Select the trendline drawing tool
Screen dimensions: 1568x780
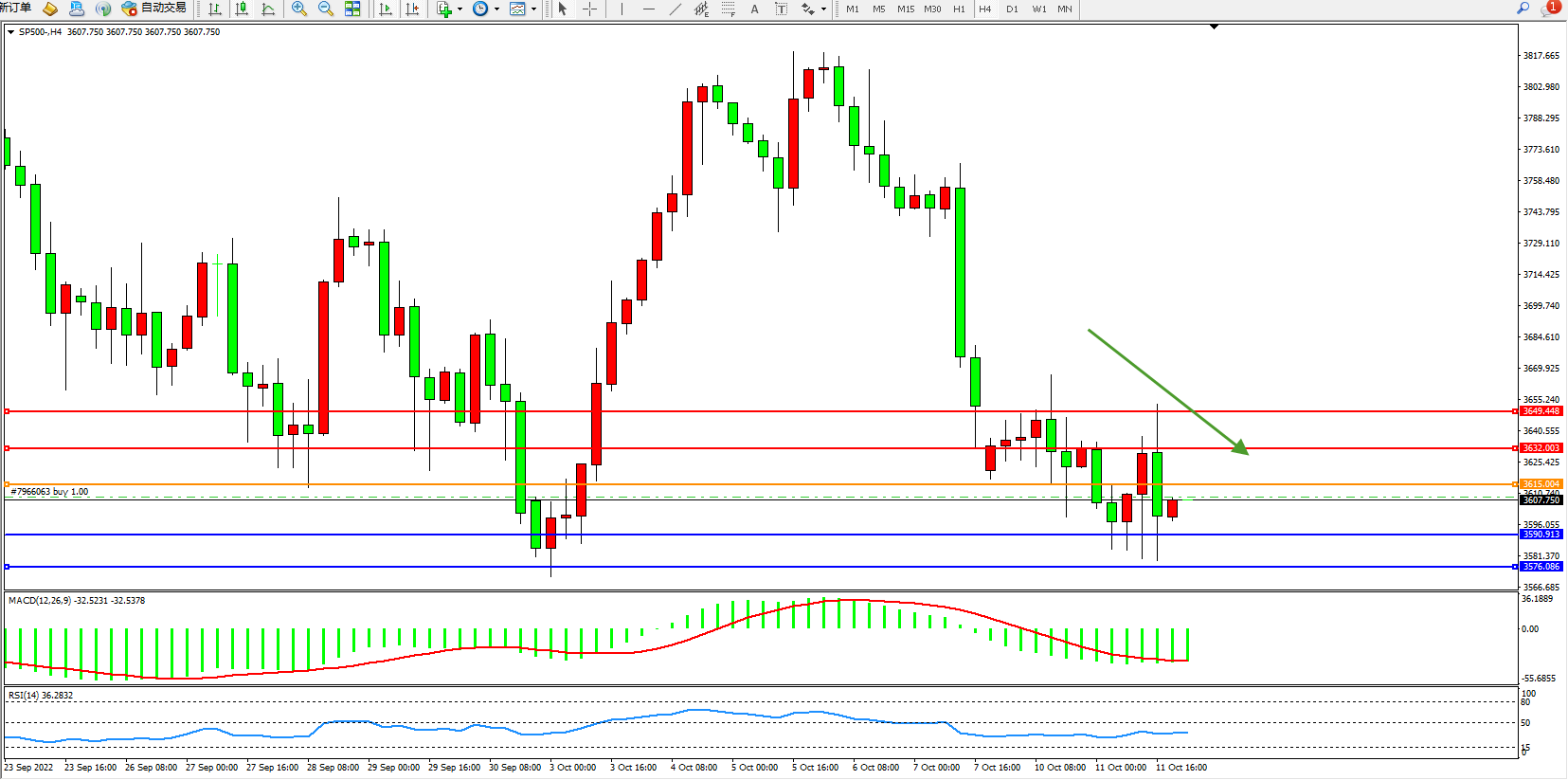click(675, 9)
